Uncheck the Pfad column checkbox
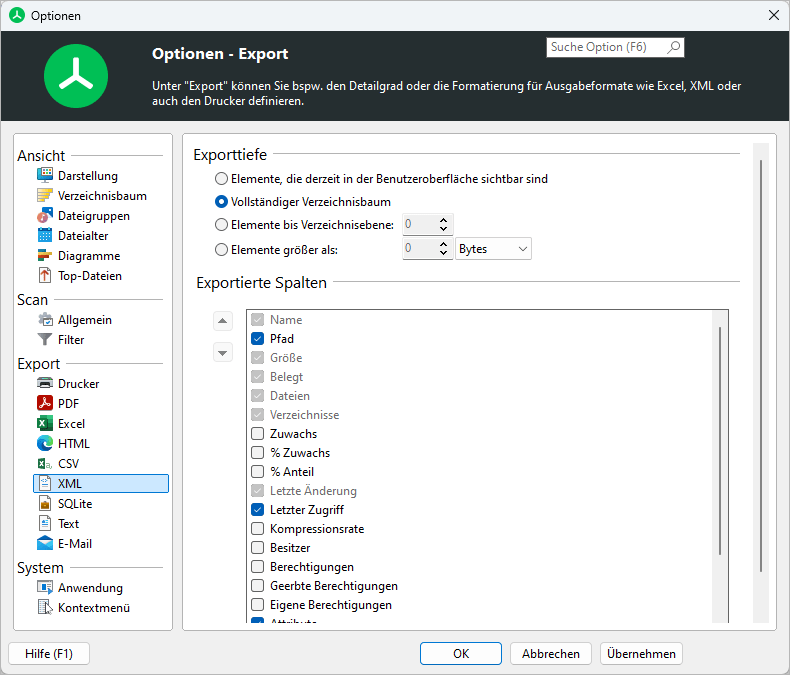Screen dimensions: 790x675 257,339
